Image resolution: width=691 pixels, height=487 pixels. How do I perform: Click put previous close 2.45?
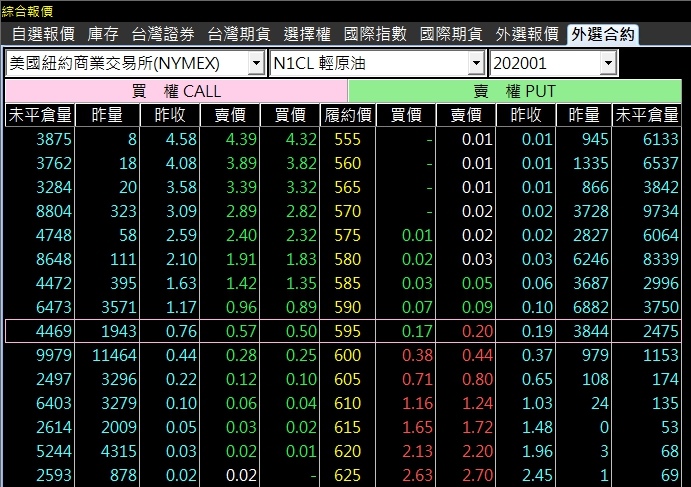click(537, 475)
